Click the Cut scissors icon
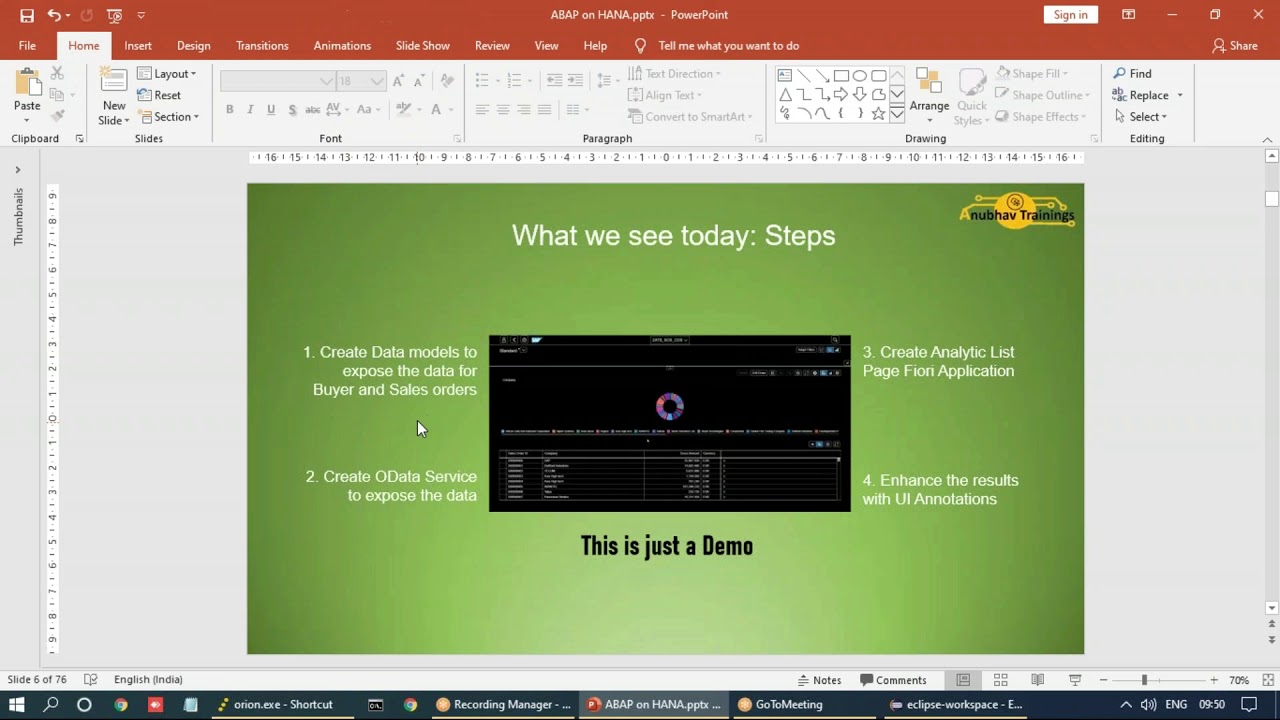 57,73
